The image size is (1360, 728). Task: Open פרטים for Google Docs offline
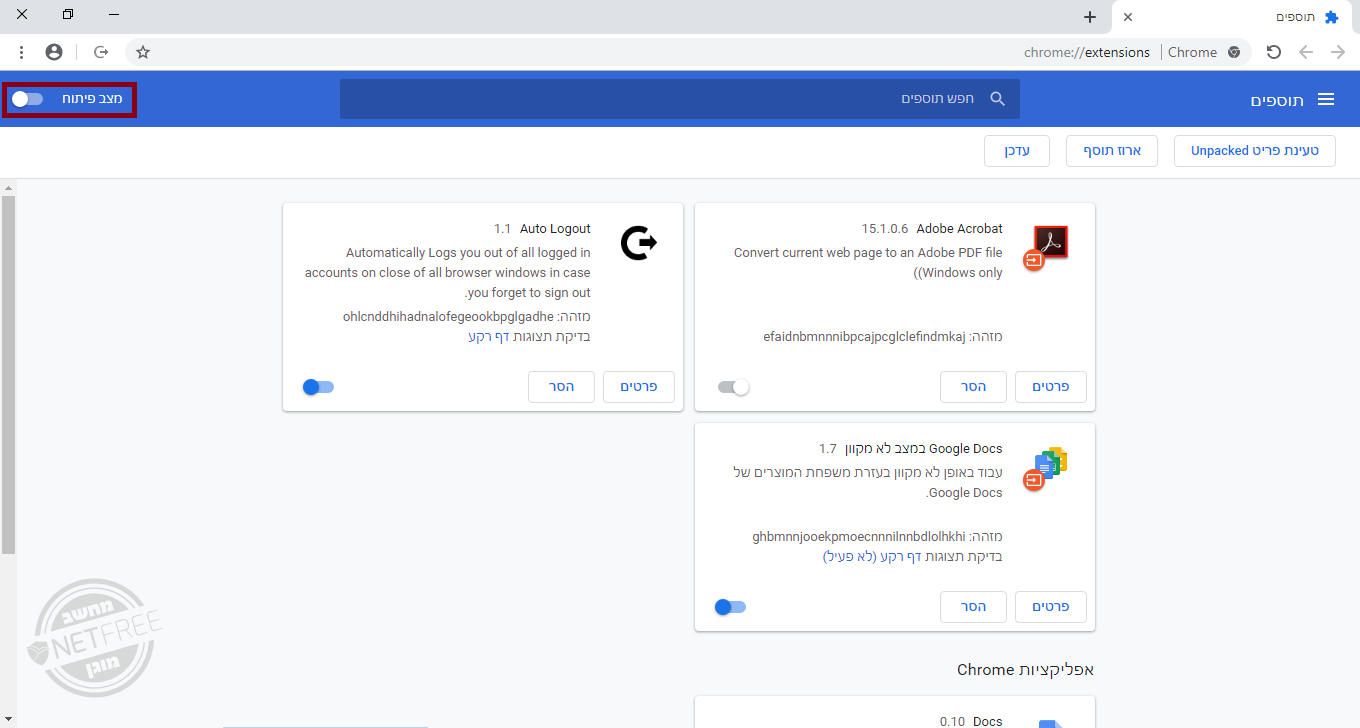(1051, 607)
